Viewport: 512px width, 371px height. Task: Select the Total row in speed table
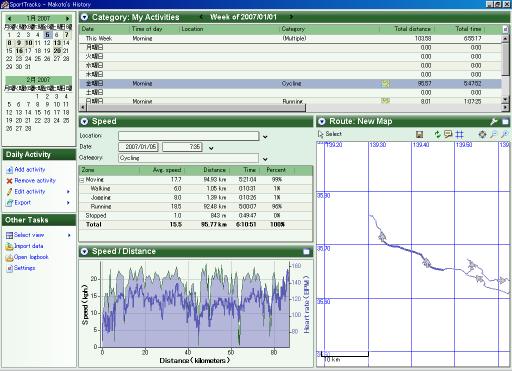196,225
